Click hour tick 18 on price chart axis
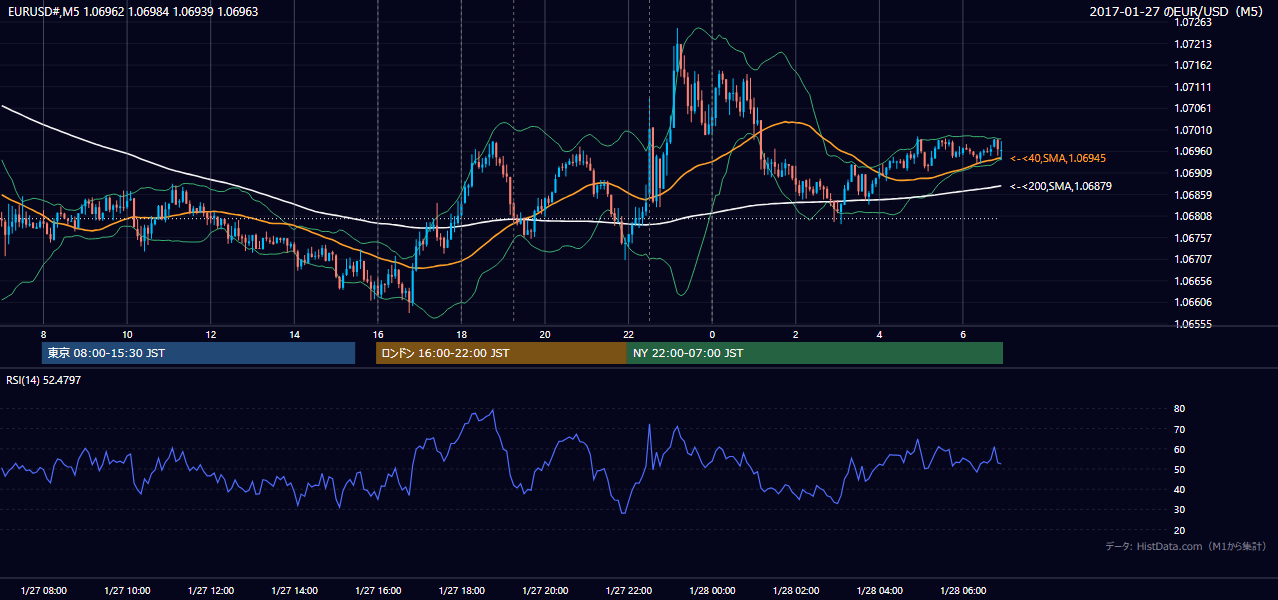 [x=461, y=333]
